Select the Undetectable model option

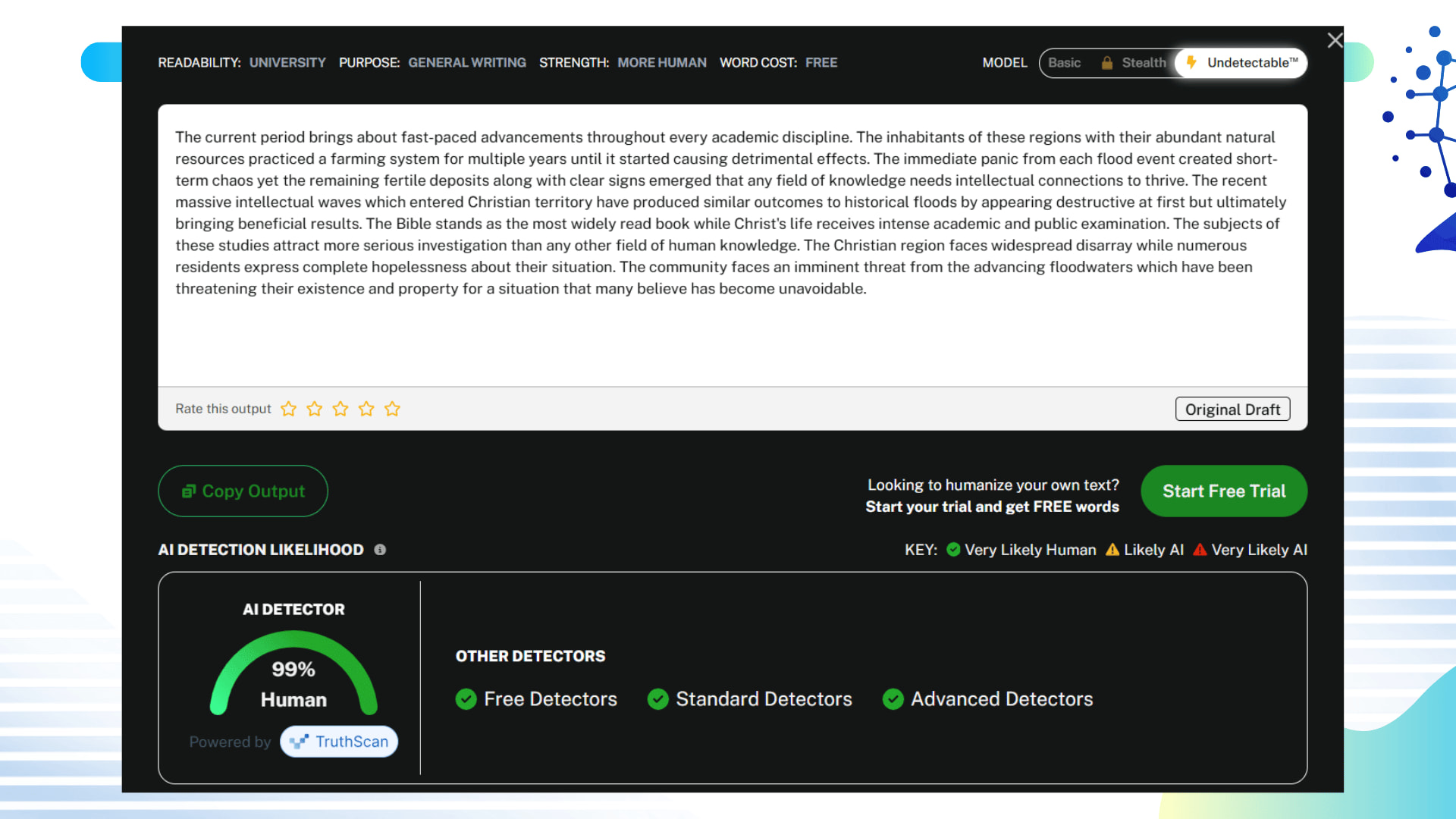(1242, 63)
